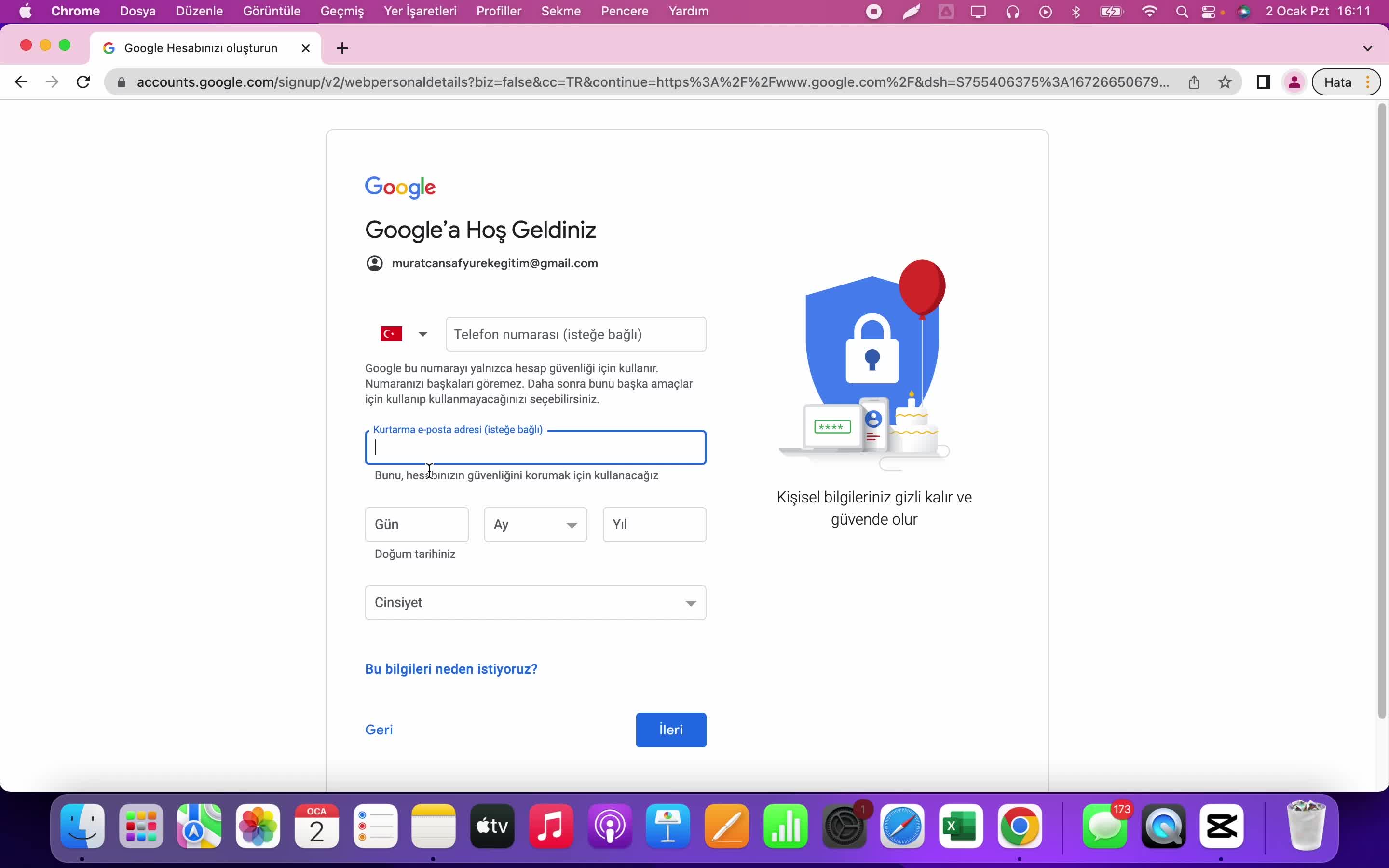Click the page vertical scrollbar

tap(1382, 410)
